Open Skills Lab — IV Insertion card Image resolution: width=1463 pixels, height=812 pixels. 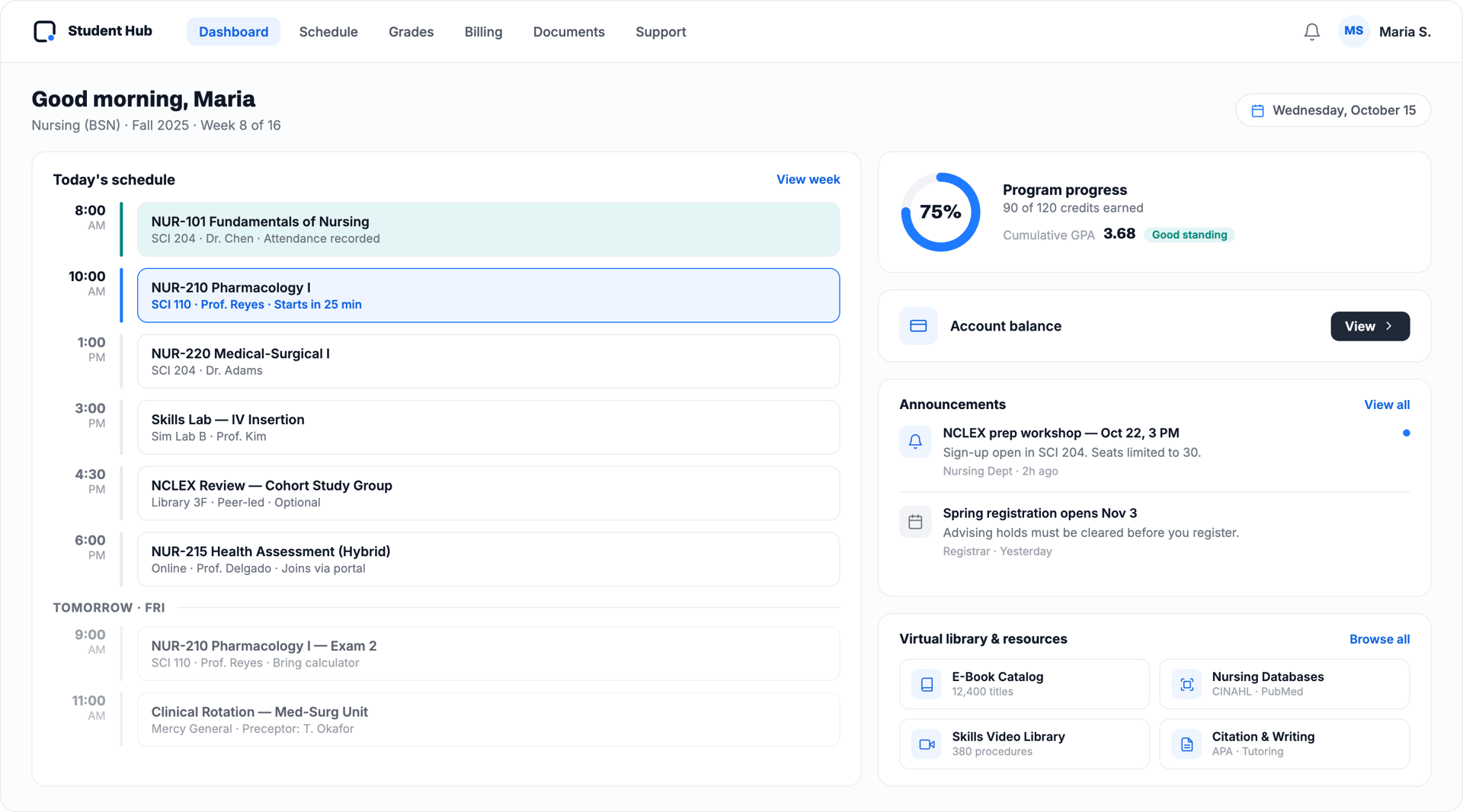[488, 427]
